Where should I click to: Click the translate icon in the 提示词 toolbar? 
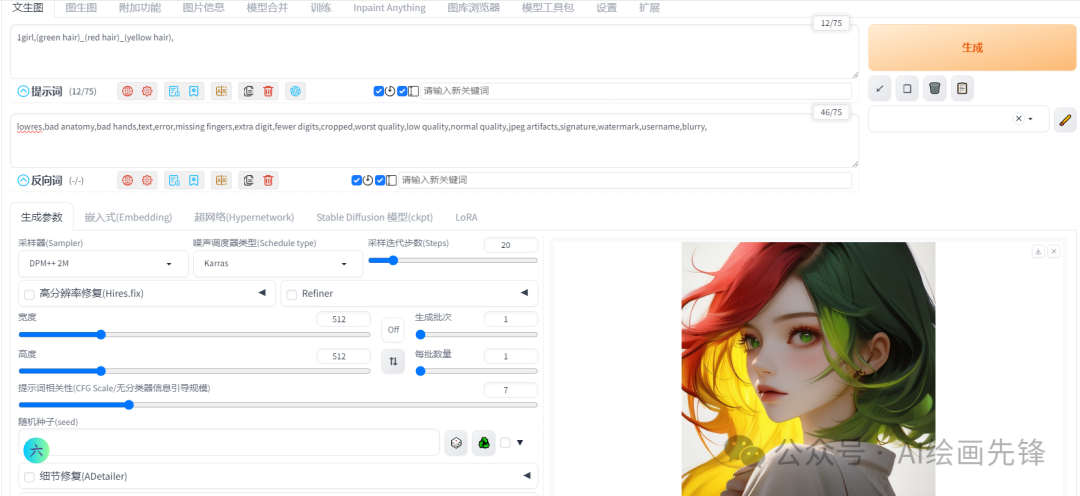[221, 91]
